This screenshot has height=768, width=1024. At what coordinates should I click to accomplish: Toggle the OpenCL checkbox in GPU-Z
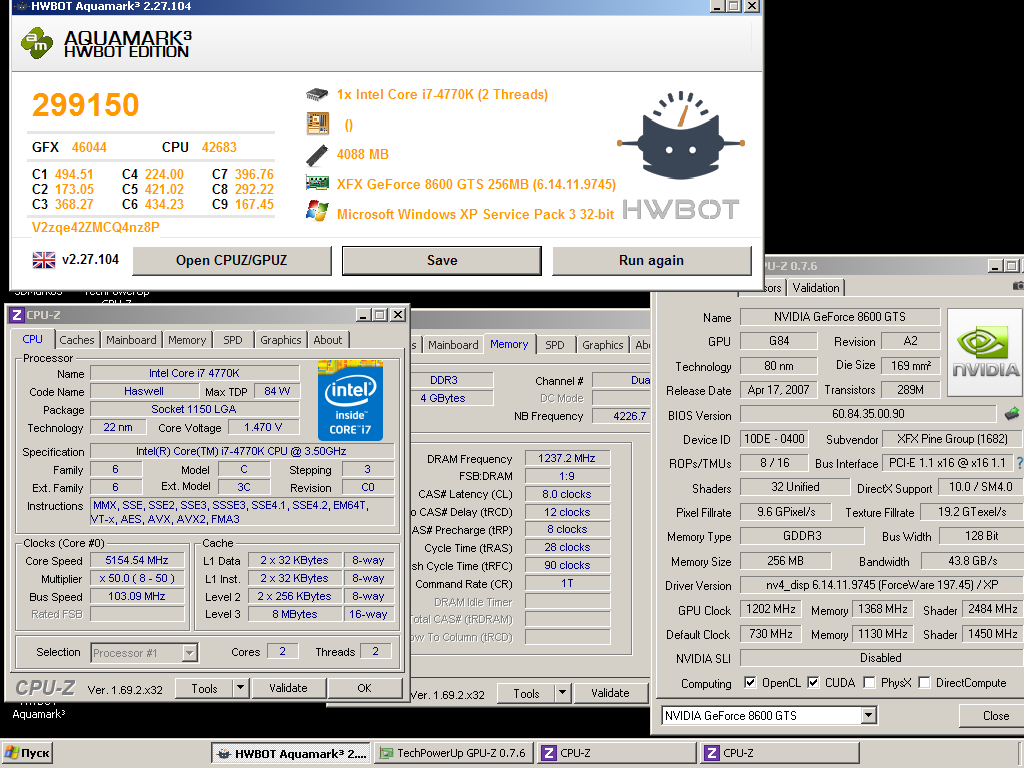(x=750, y=682)
